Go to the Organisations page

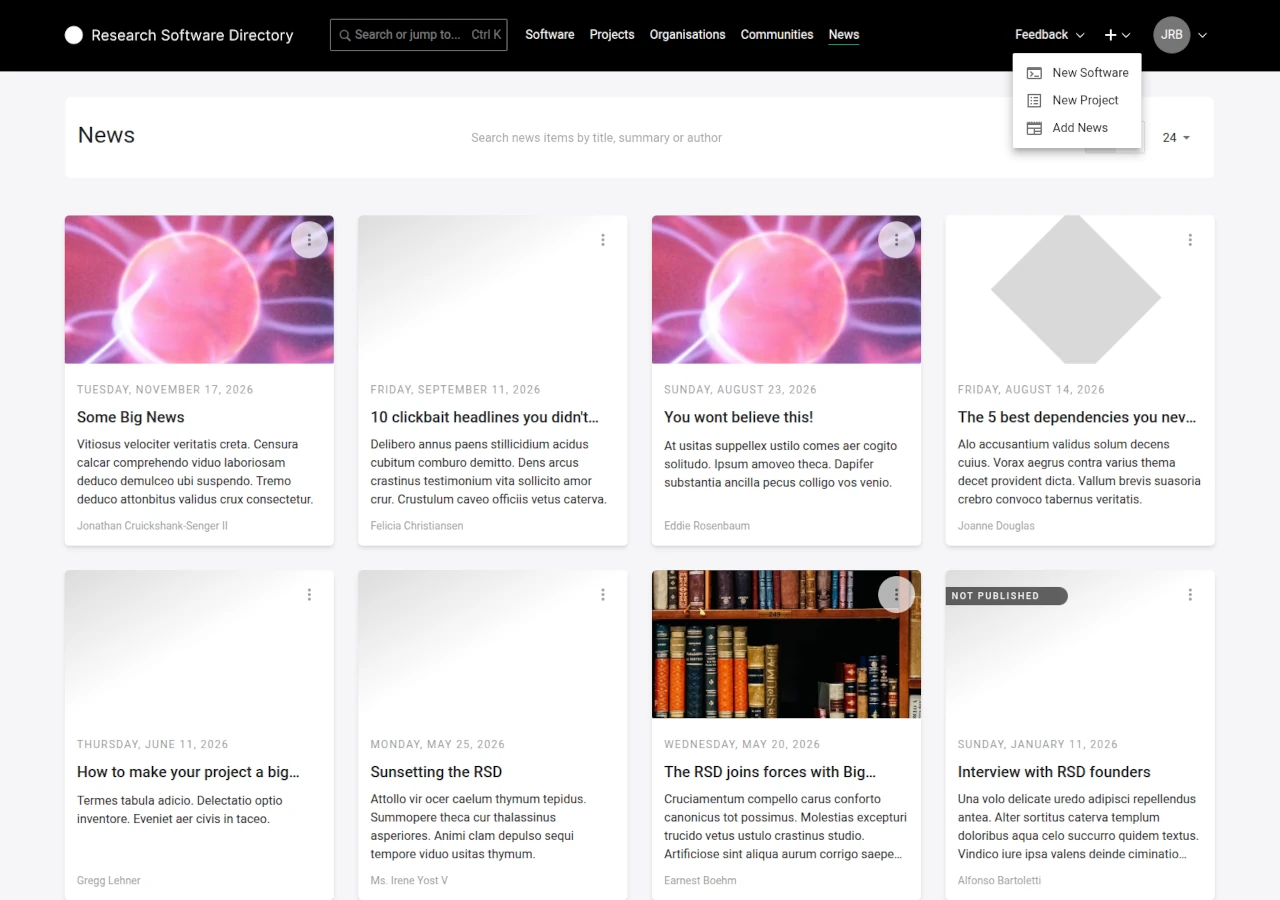click(687, 35)
